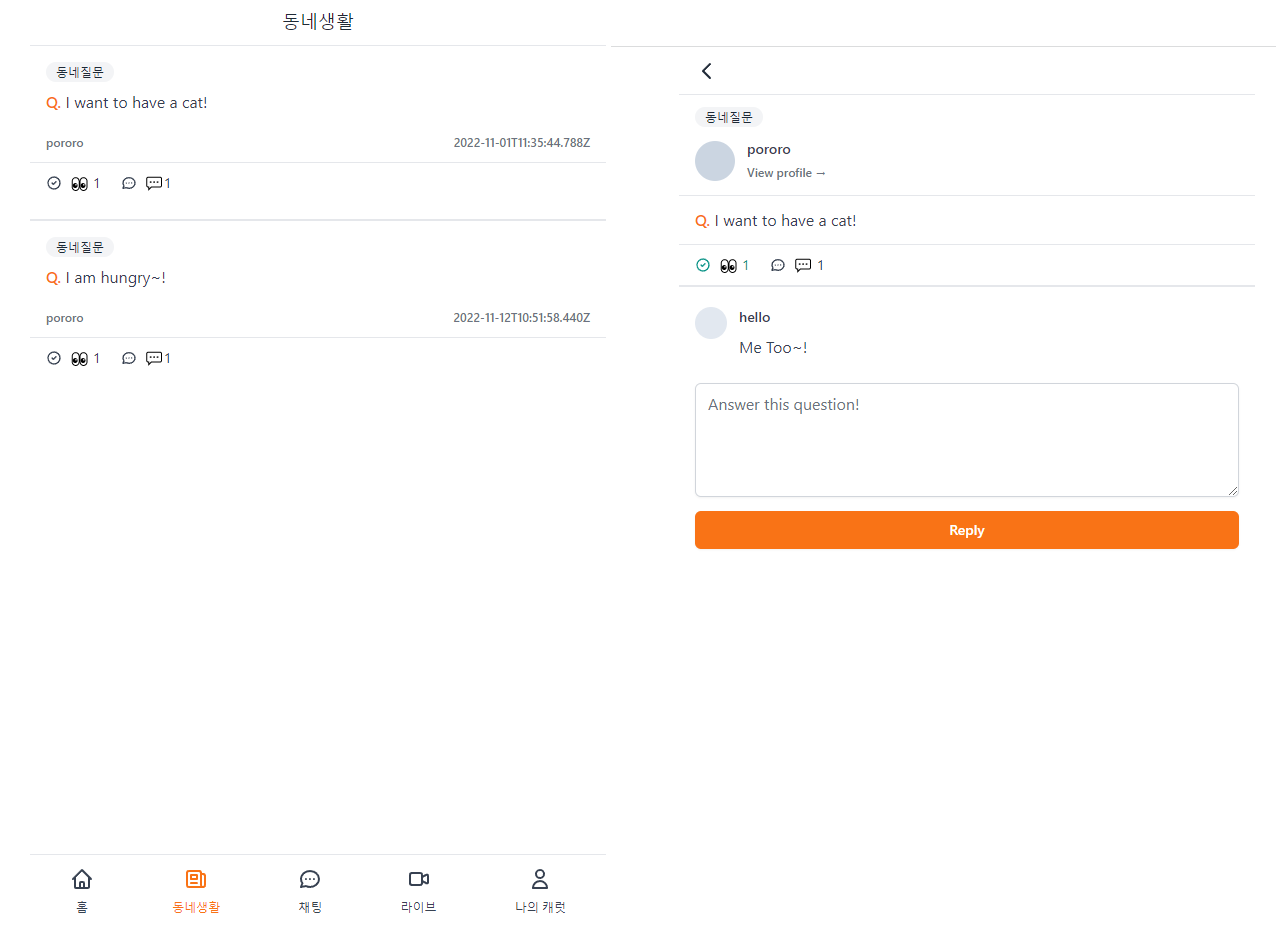This screenshot has width=1276, height=926.
Task: Click the 동네생활 page title
Action: (318, 22)
